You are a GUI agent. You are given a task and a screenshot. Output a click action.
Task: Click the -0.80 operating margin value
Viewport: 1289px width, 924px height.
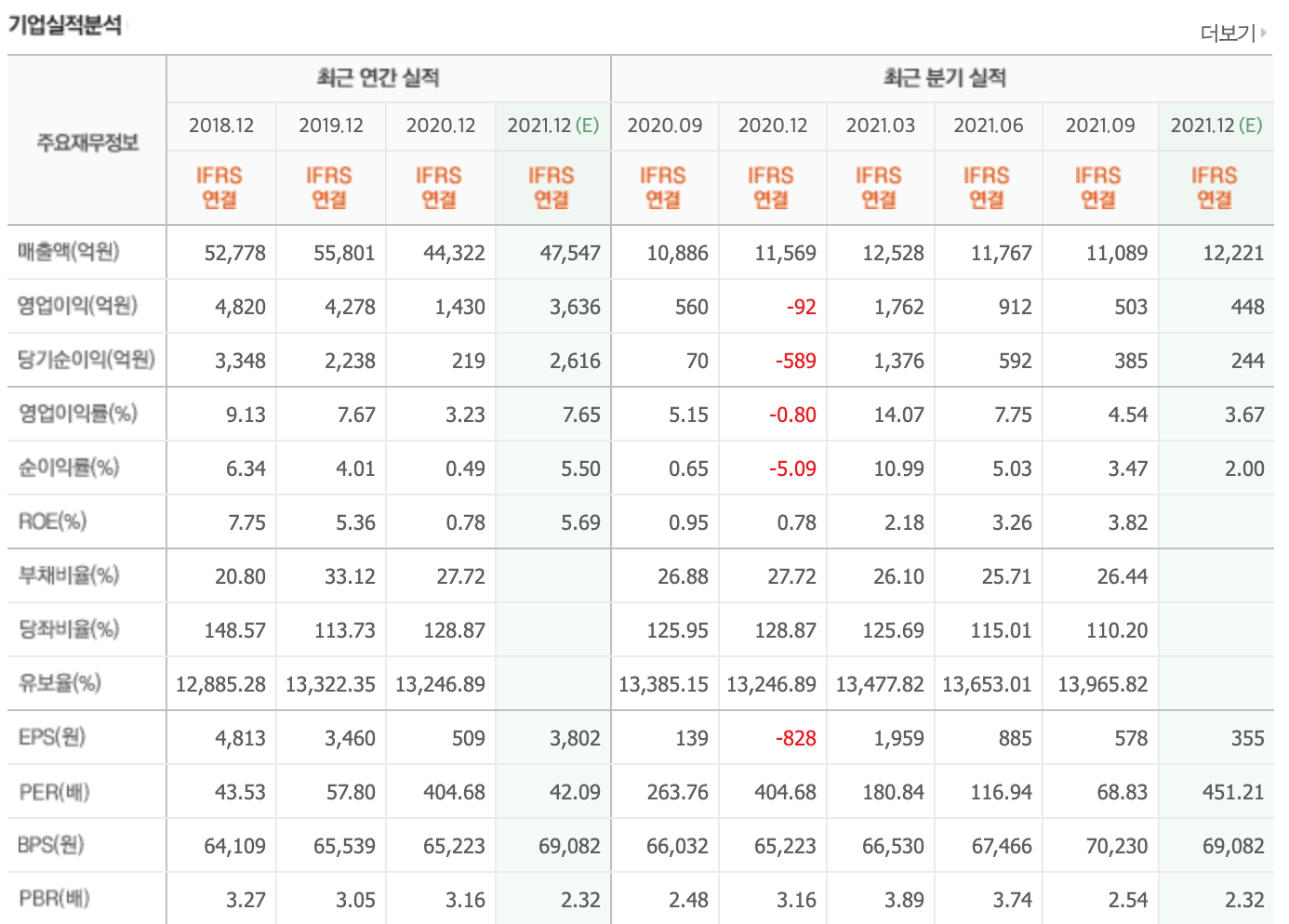point(792,415)
